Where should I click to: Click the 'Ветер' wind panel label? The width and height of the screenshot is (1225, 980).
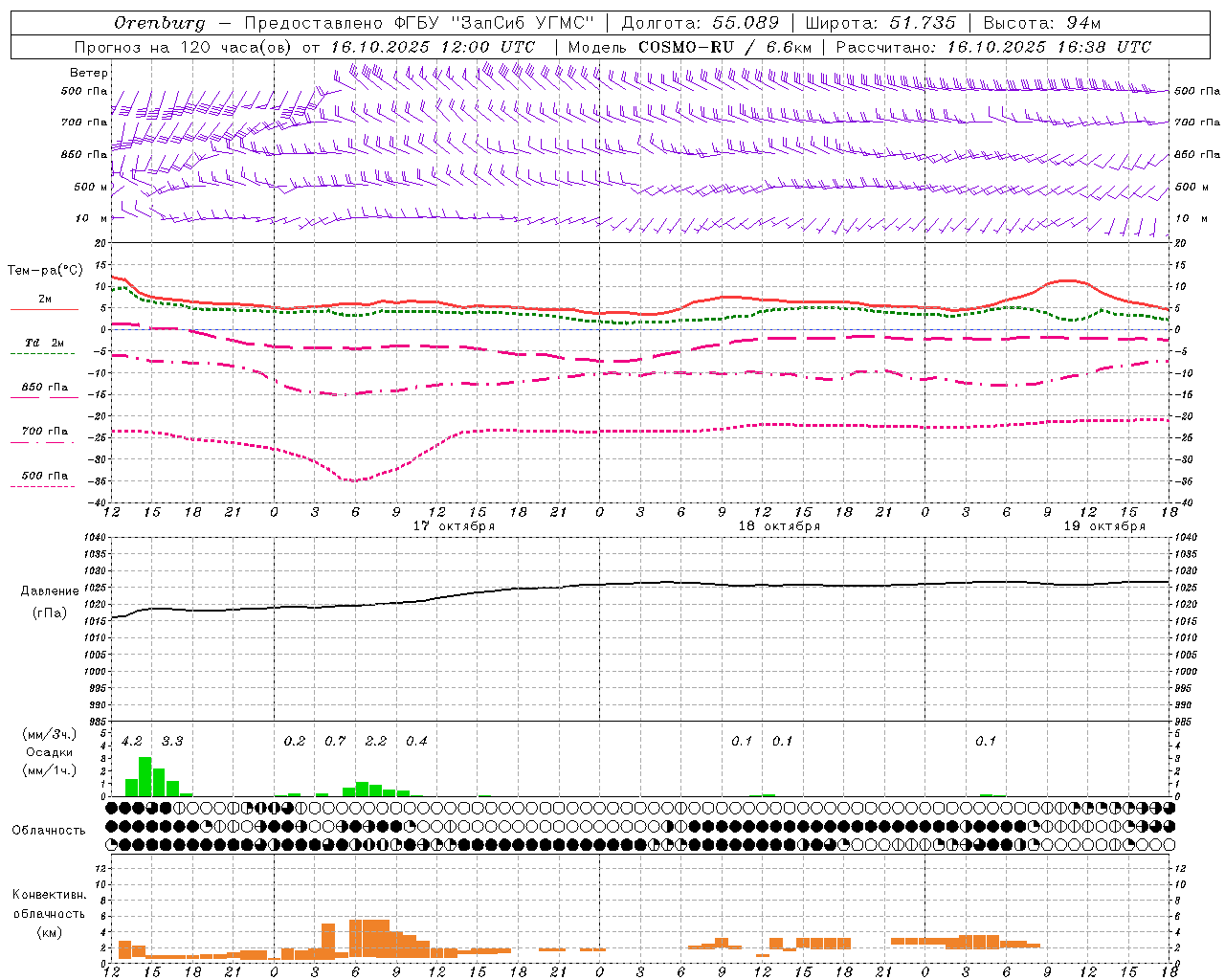89,73
